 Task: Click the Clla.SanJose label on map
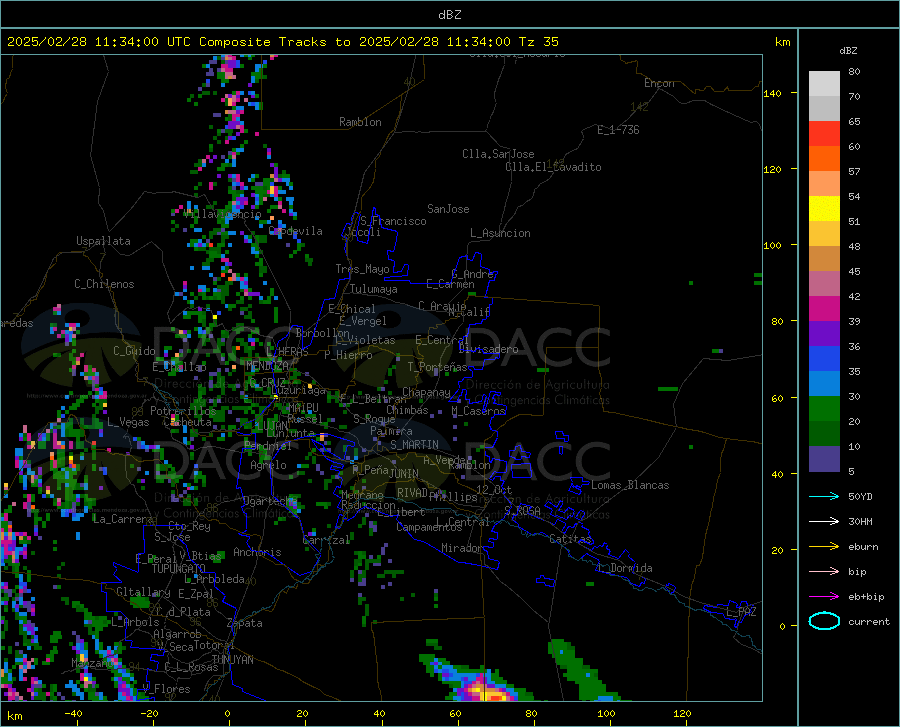click(x=498, y=154)
